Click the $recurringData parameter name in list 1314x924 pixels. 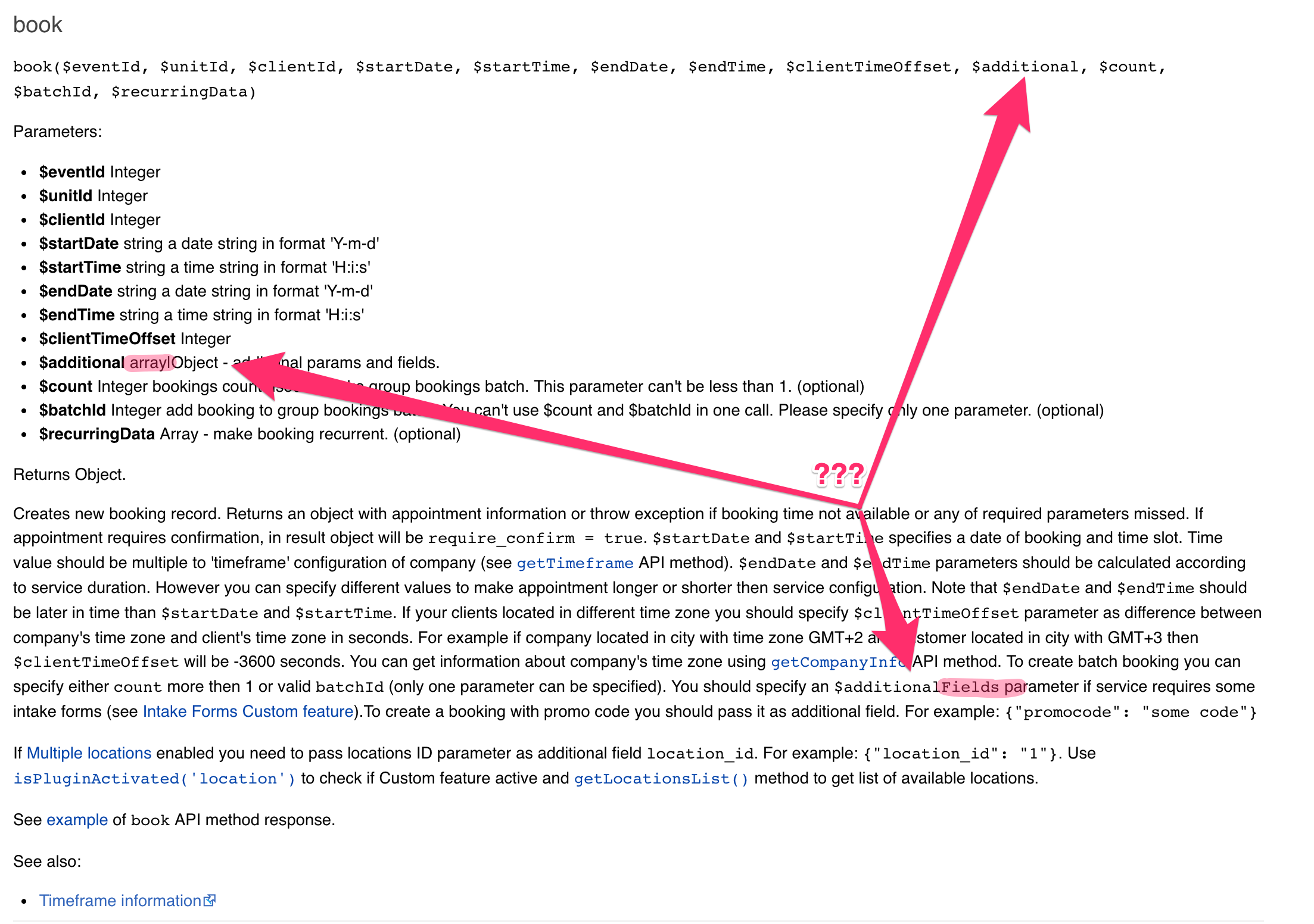point(96,434)
